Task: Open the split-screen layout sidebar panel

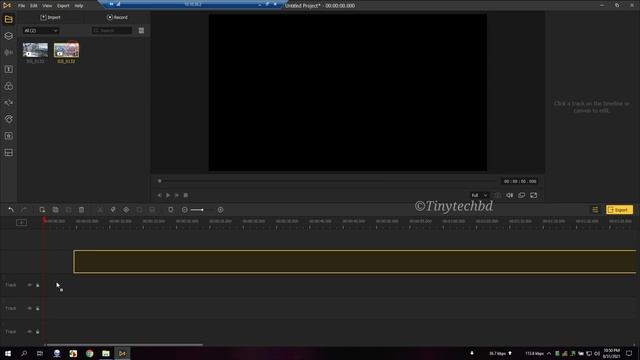Action: tap(9, 153)
